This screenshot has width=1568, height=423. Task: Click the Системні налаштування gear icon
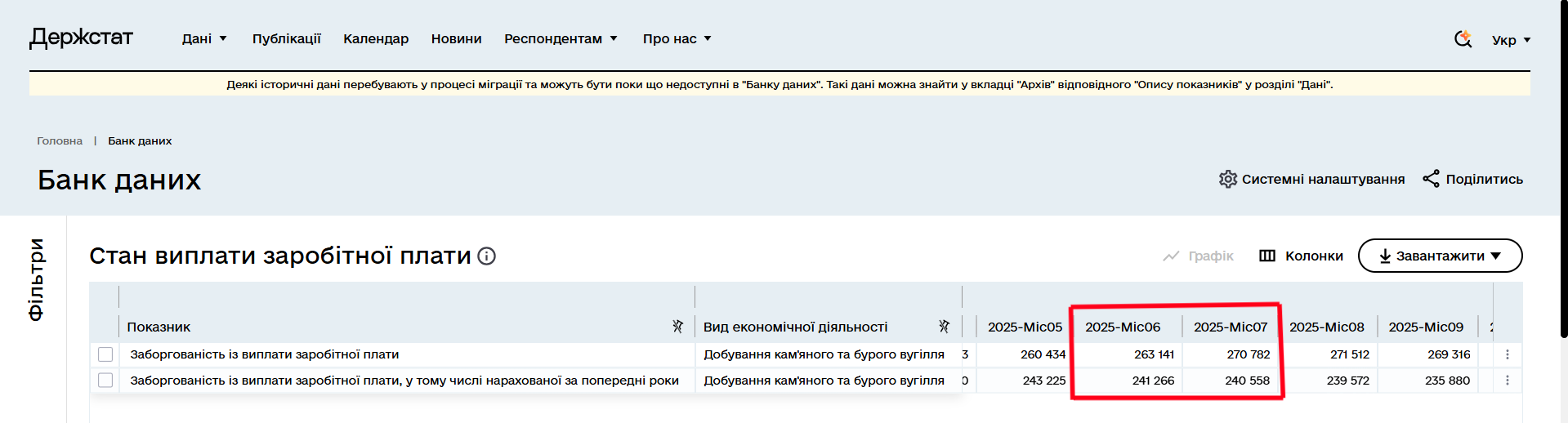click(x=1227, y=179)
